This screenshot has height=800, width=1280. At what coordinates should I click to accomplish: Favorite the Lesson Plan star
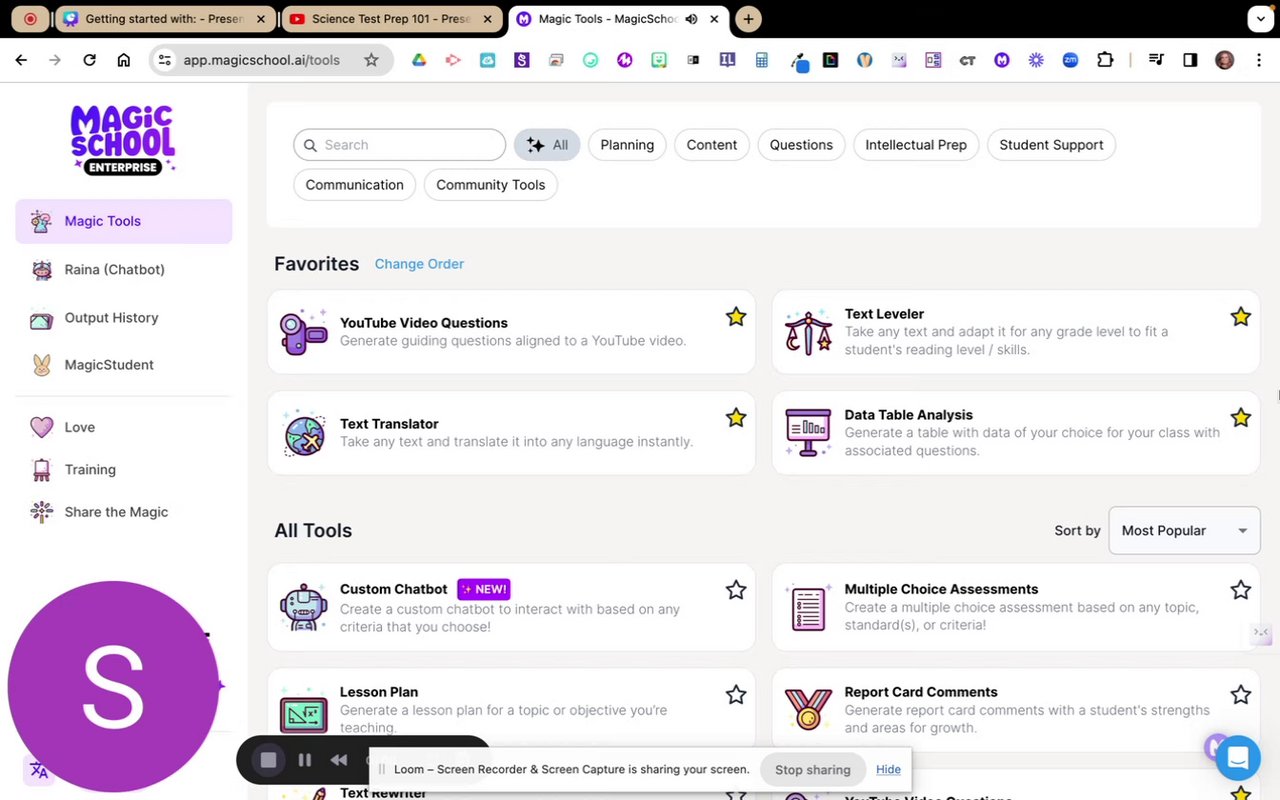coord(736,694)
